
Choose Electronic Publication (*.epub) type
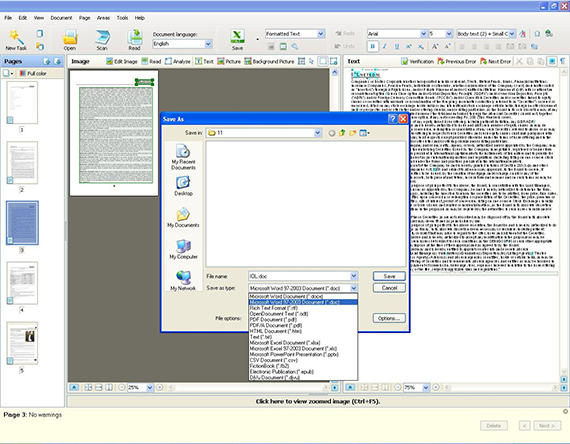[303, 372]
